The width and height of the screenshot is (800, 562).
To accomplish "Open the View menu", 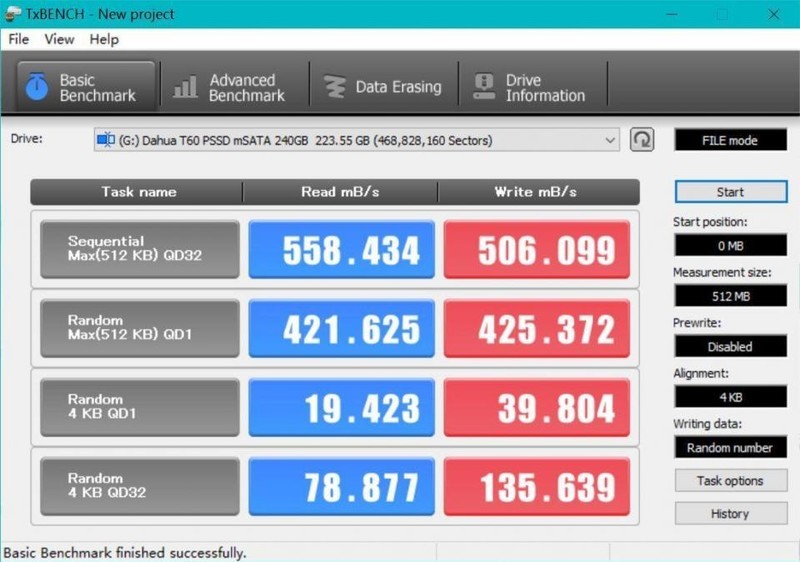I will (59, 39).
